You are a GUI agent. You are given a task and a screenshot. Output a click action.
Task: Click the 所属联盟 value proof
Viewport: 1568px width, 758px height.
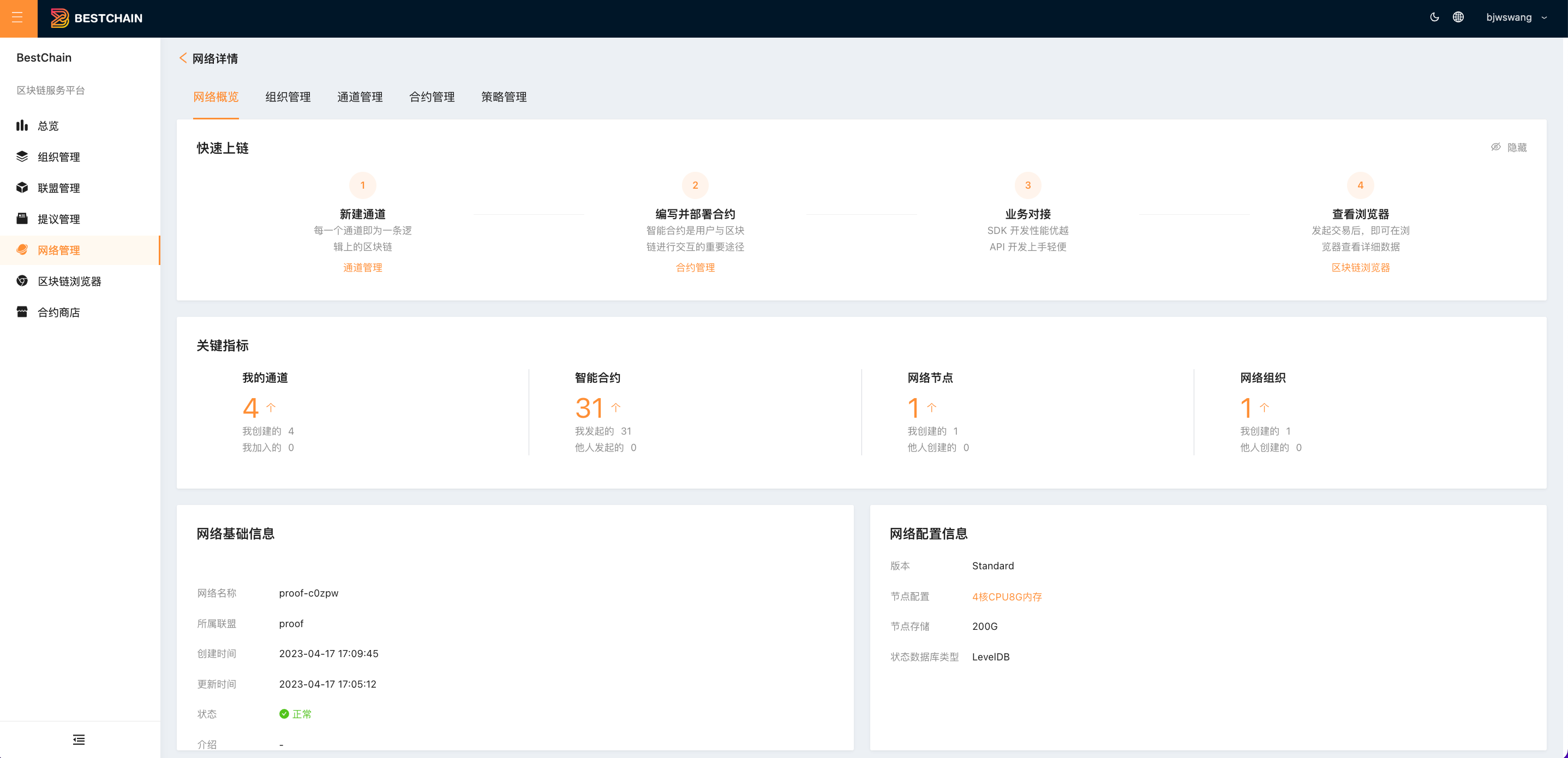(291, 623)
